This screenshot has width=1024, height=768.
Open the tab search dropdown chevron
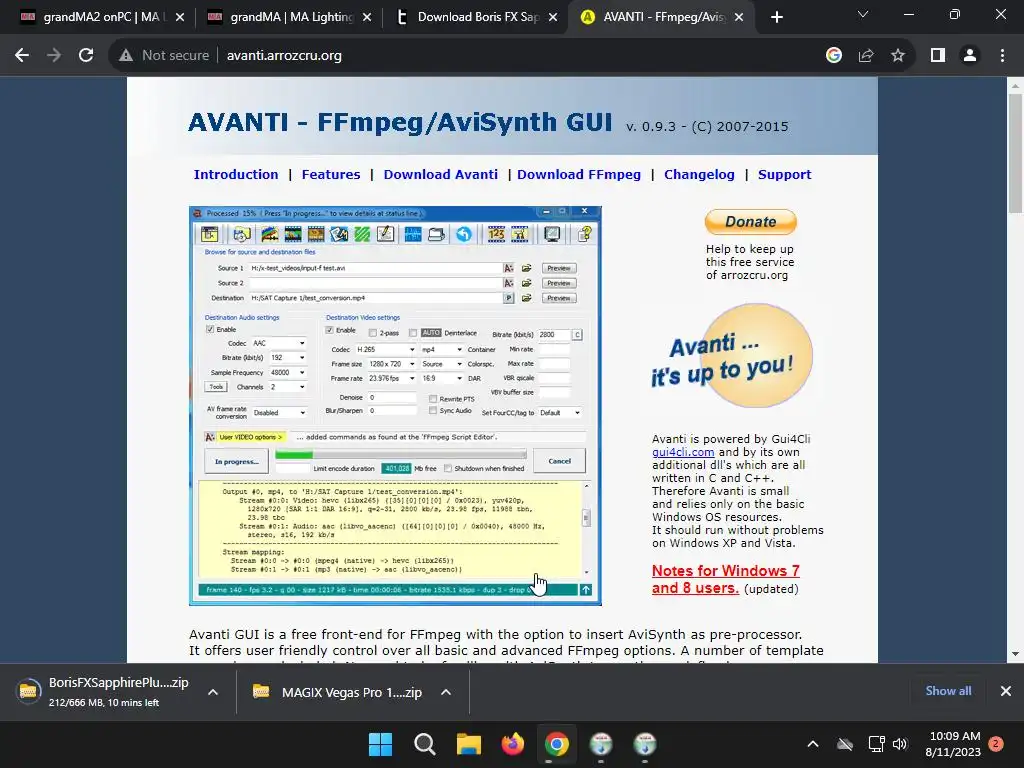pos(863,14)
